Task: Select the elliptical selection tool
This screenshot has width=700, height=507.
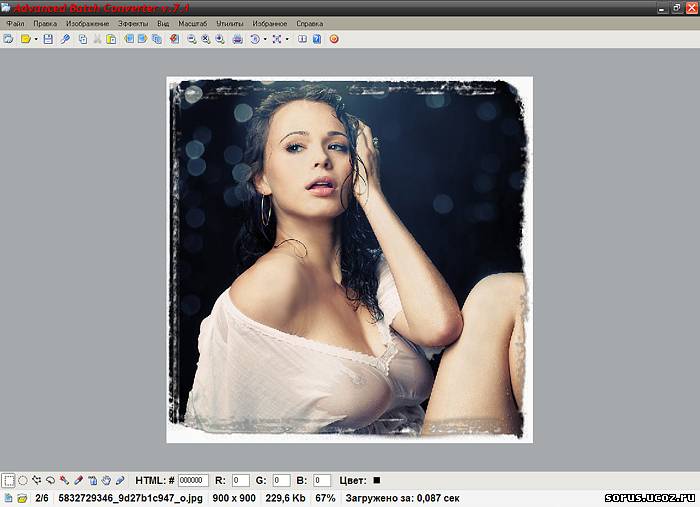Action: tap(23, 480)
